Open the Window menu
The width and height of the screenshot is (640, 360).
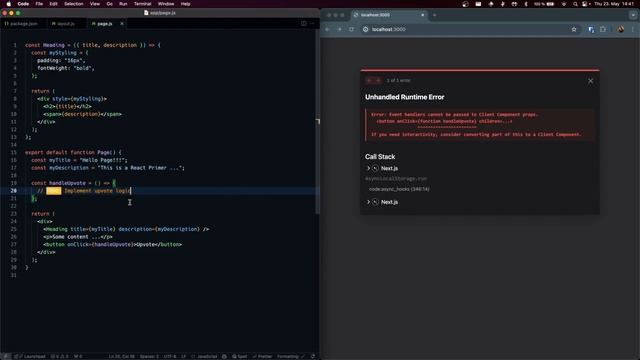pos(166,4)
